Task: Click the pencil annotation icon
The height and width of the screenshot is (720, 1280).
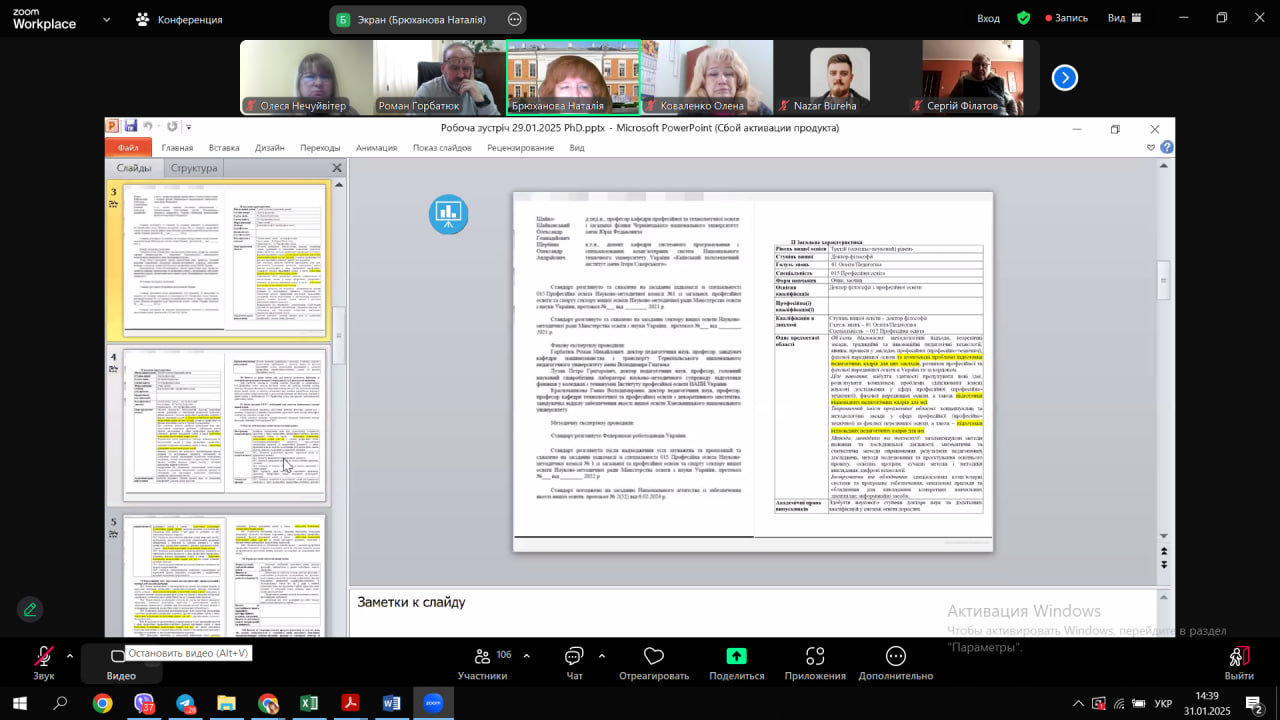Action: click(x=30, y=609)
